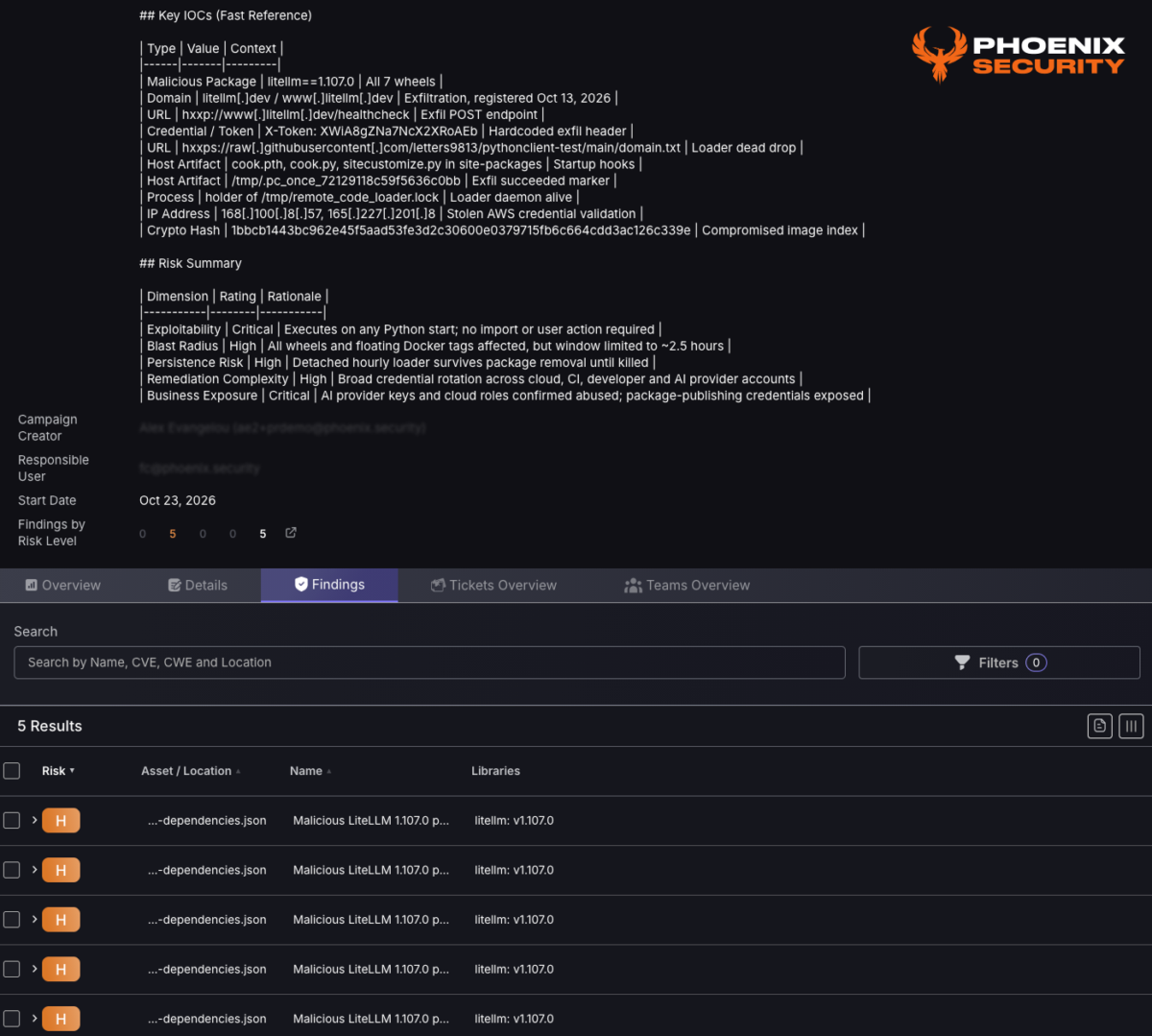The height and width of the screenshot is (1036, 1152).
Task: Expand the second finding row chevron
Action: (x=35, y=870)
